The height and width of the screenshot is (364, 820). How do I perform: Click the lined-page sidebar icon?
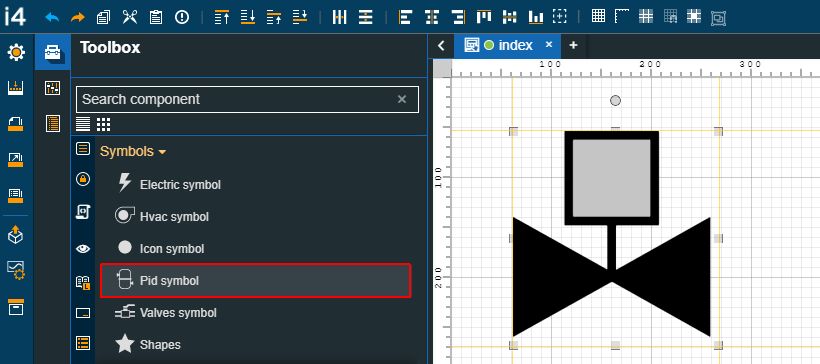click(x=16, y=196)
